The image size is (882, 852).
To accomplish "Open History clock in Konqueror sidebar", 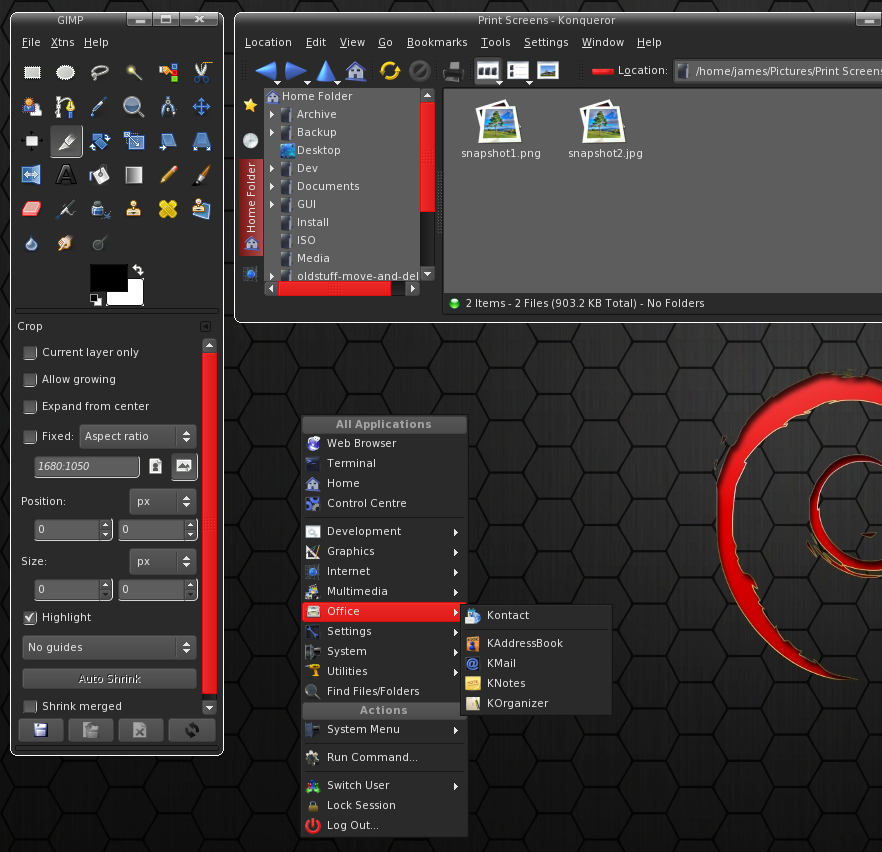I will pos(250,140).
